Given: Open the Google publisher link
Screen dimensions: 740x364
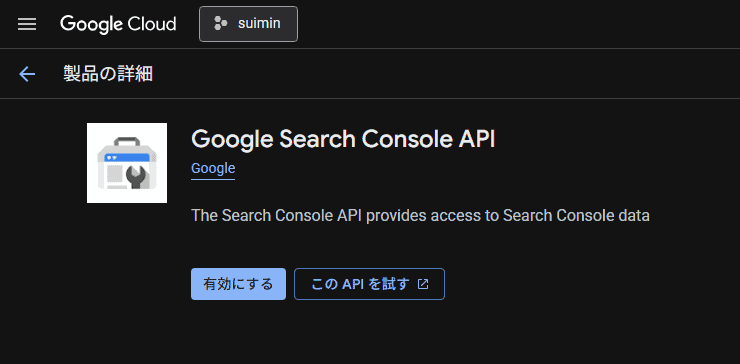Looking at the screenshot, I should point(213,169).
